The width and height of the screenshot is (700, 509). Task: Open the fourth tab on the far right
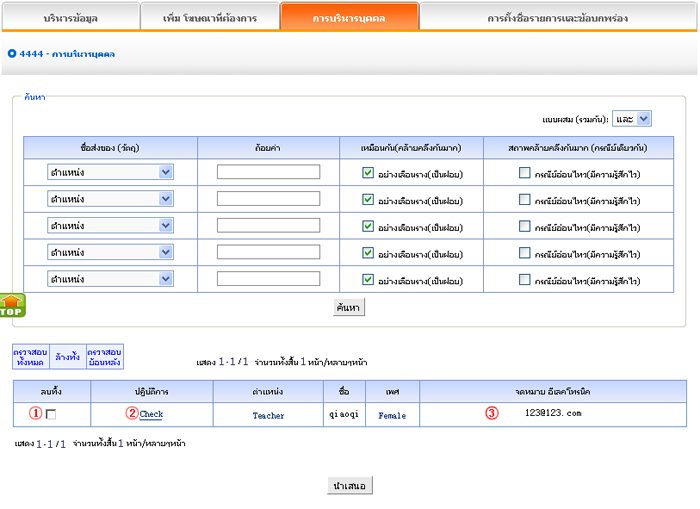pos(558,17)
